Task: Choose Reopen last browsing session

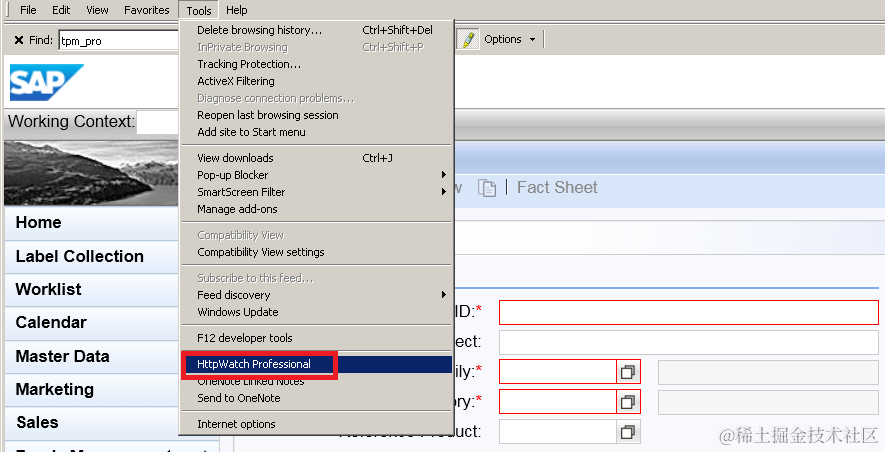Action: 317,115
